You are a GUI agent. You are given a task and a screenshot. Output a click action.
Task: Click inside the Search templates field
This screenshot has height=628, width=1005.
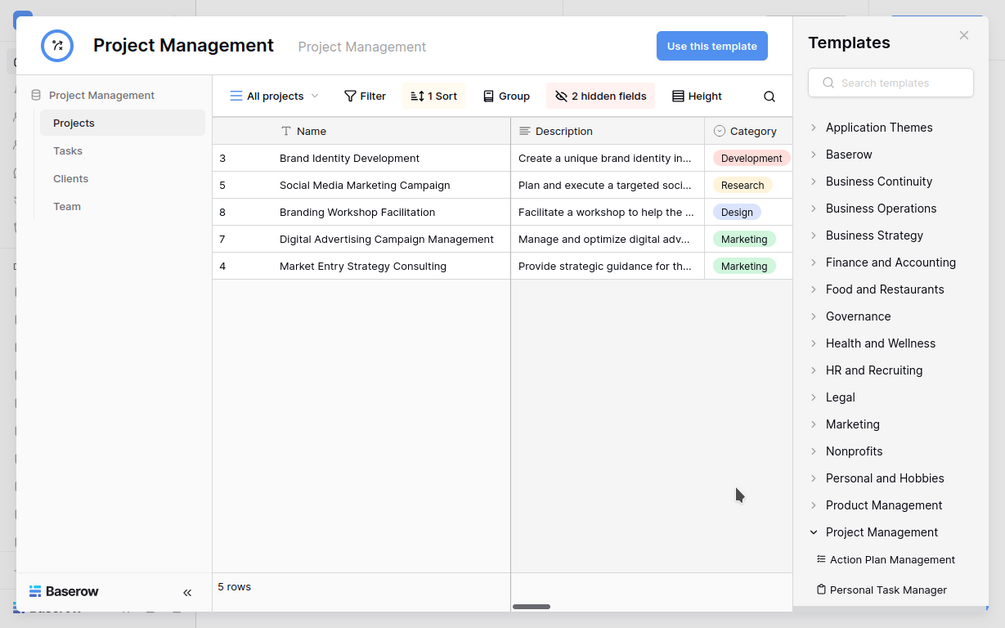[890, 82]
